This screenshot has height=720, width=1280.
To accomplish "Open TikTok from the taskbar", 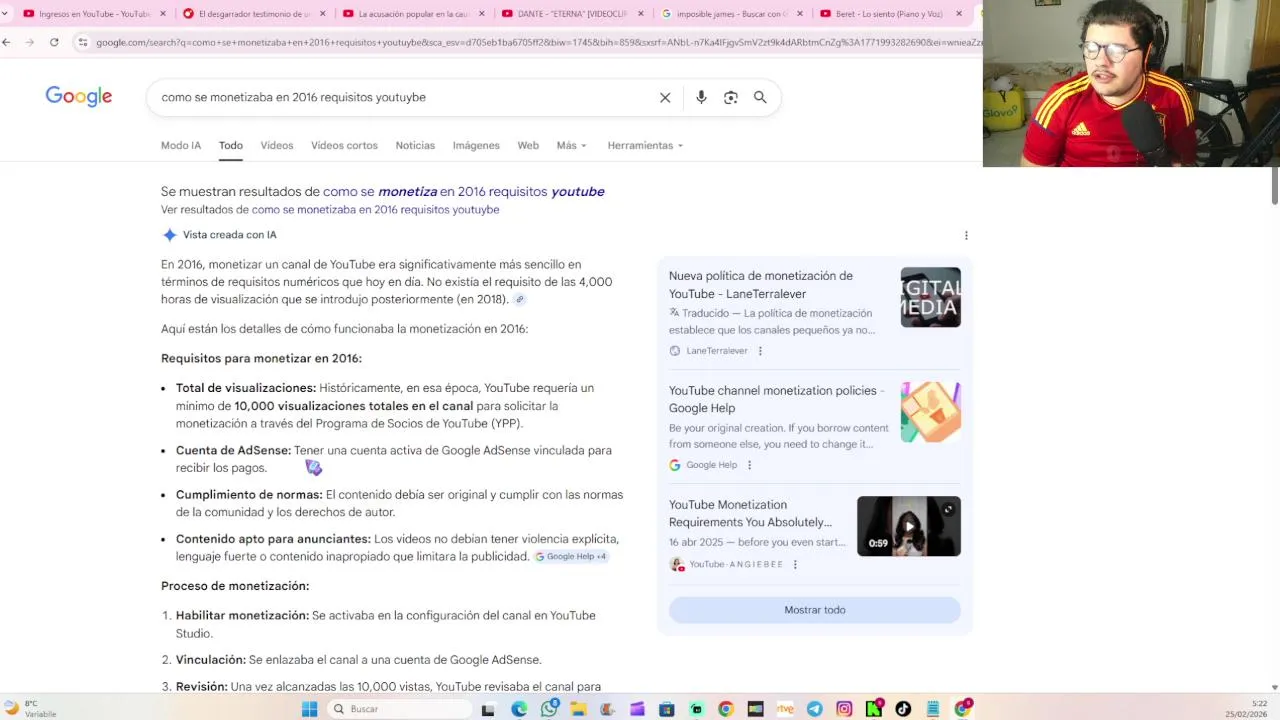I will pos(903,709).
